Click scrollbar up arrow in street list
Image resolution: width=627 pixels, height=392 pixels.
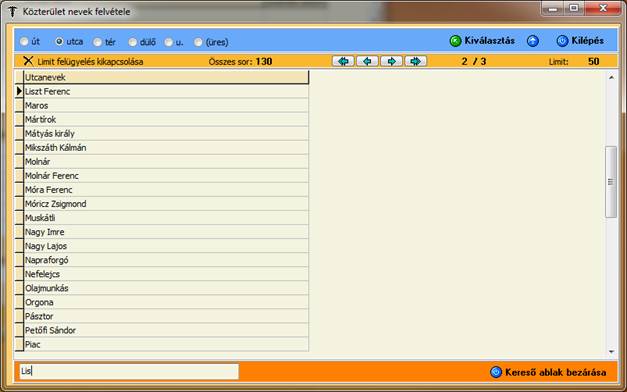(x=611, y=77)
